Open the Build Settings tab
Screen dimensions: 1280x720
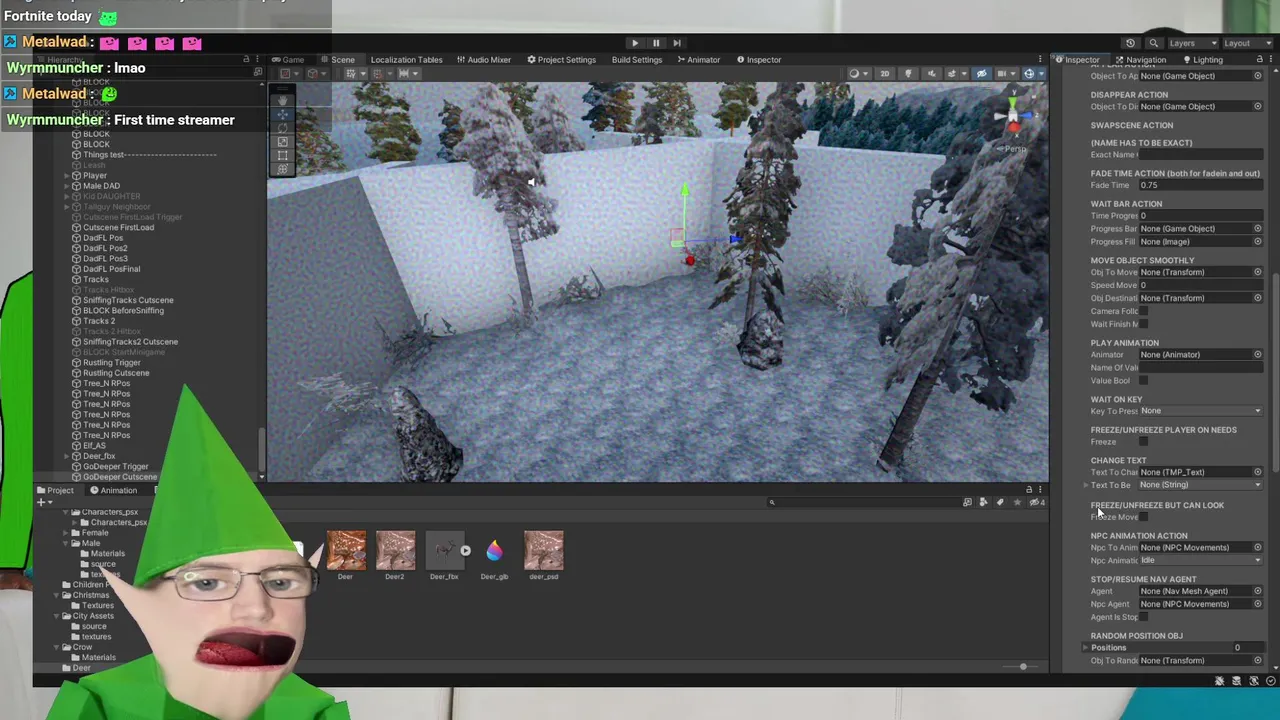click(x=637, y=60)
